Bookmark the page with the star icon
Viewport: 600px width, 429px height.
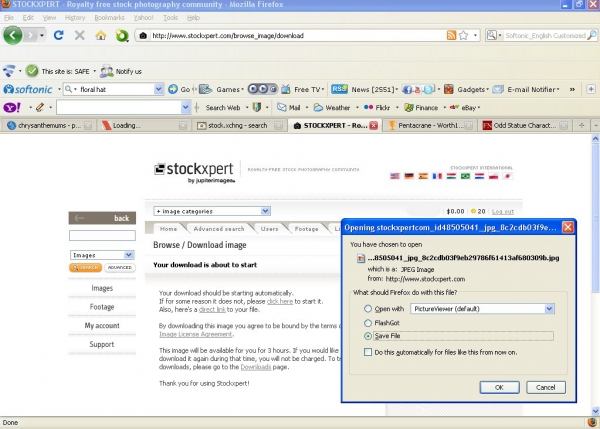pyautogui.click(x=463, y=35)
